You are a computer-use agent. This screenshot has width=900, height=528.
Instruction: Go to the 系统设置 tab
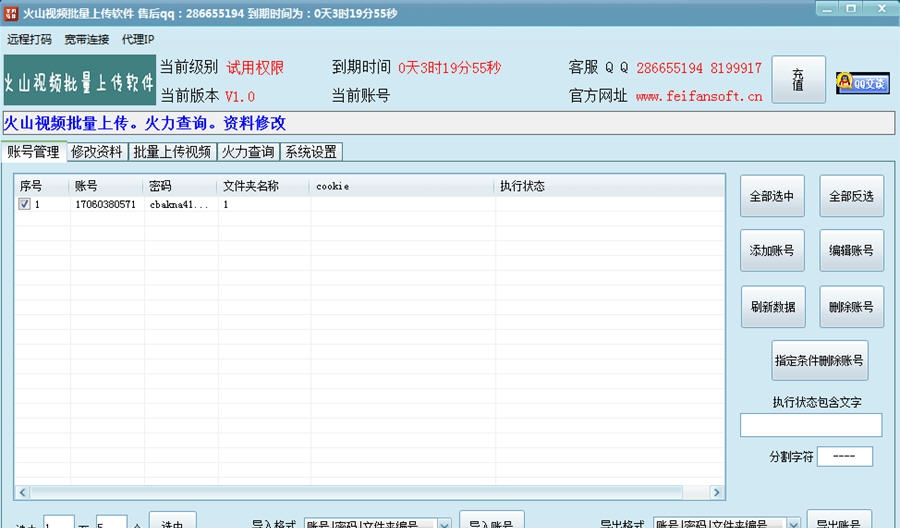[x=310, y=152]
